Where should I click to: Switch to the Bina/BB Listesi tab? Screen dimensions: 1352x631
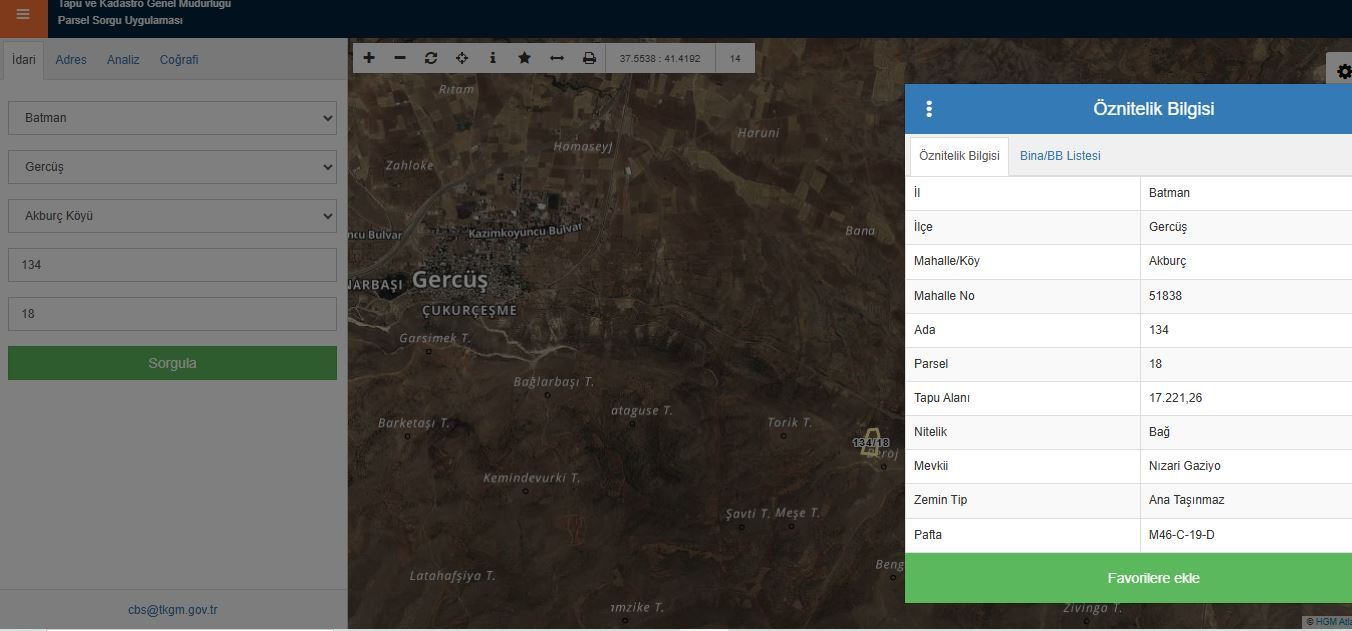pos(1060,156)
